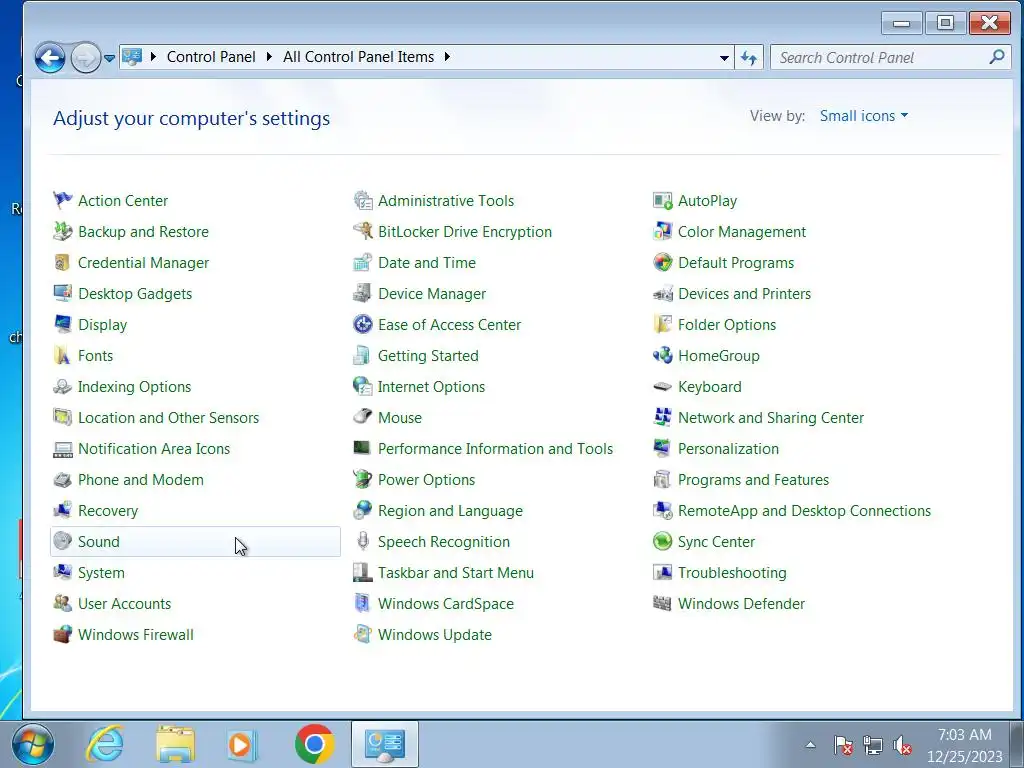Click the Action Center flag icon

[63, 200]
